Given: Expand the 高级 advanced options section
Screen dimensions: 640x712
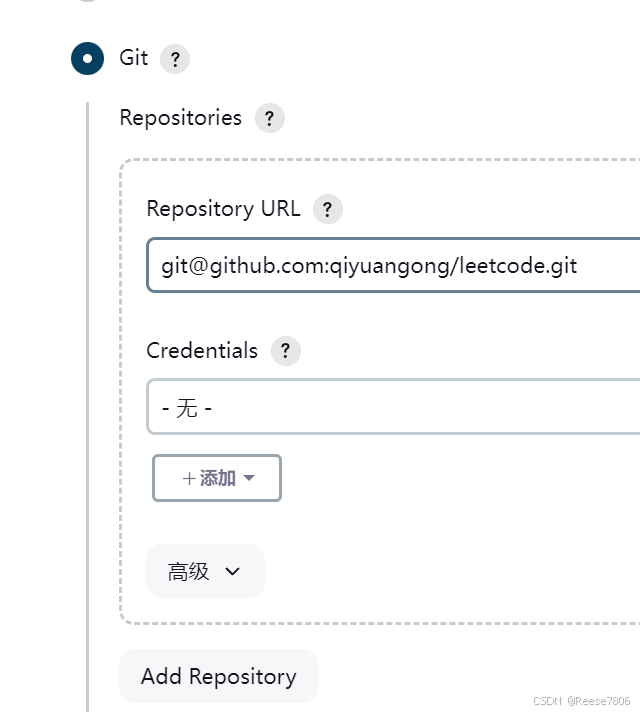Looking at the screenshot, I should [205, 571].
